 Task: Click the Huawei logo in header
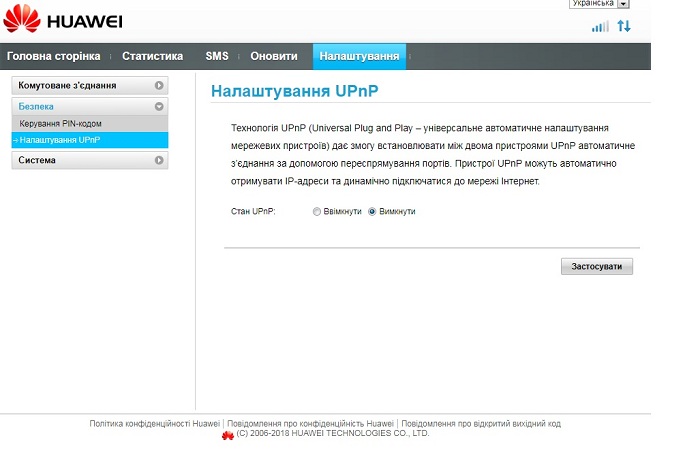click(63, 19)
